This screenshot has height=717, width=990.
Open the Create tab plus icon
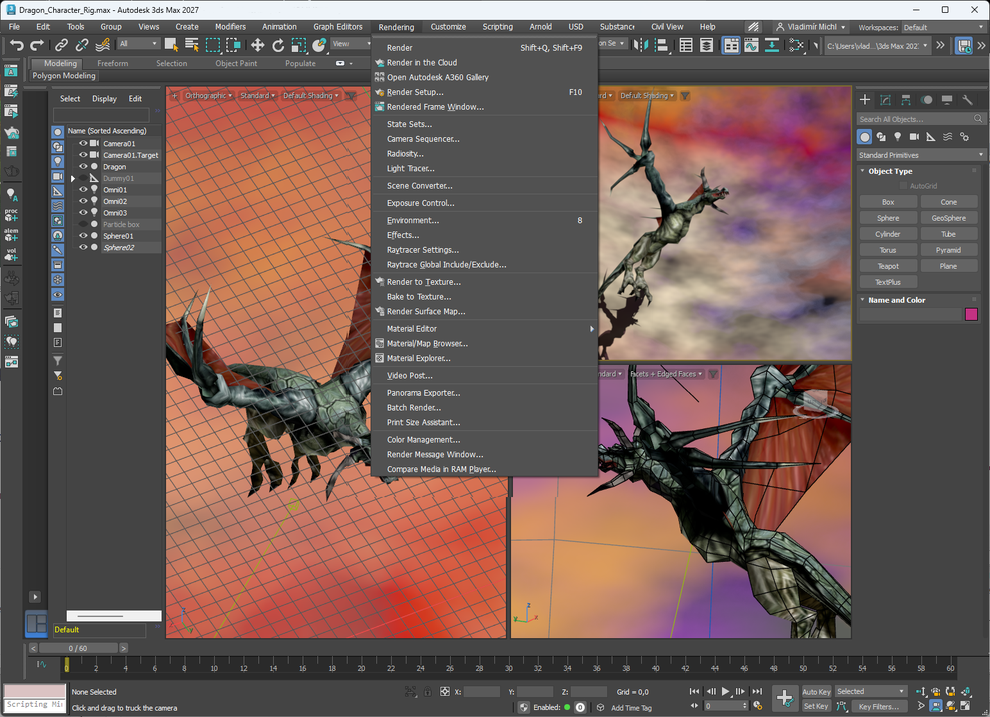point(865,100)
